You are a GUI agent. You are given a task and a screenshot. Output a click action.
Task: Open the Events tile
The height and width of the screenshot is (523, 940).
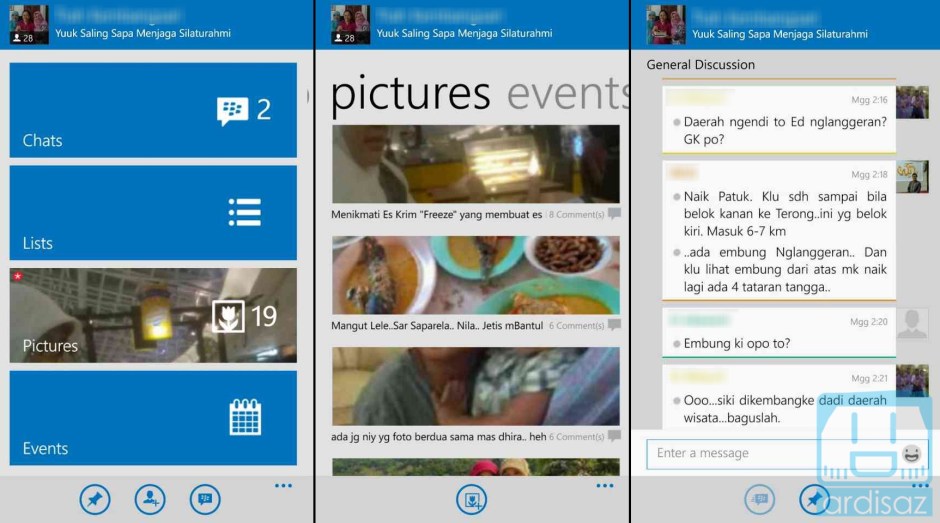(153, 418)
